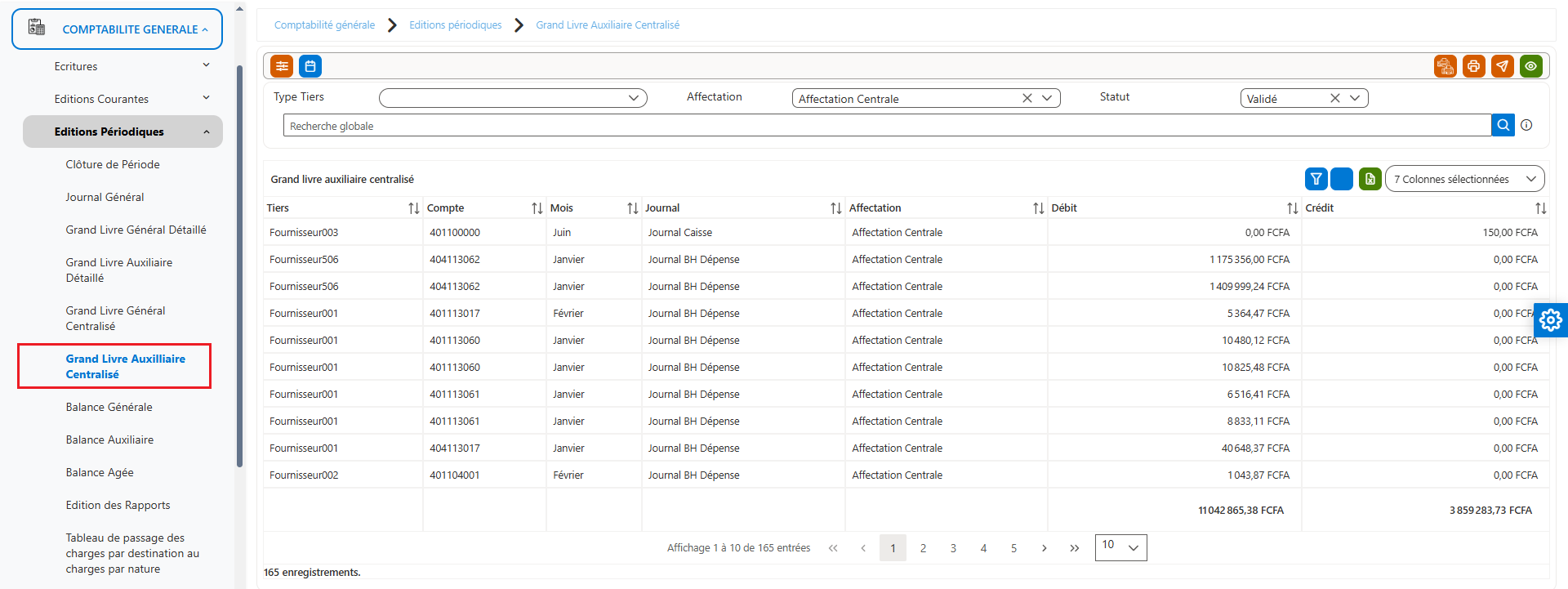Go to page 5

(1014, 548)
